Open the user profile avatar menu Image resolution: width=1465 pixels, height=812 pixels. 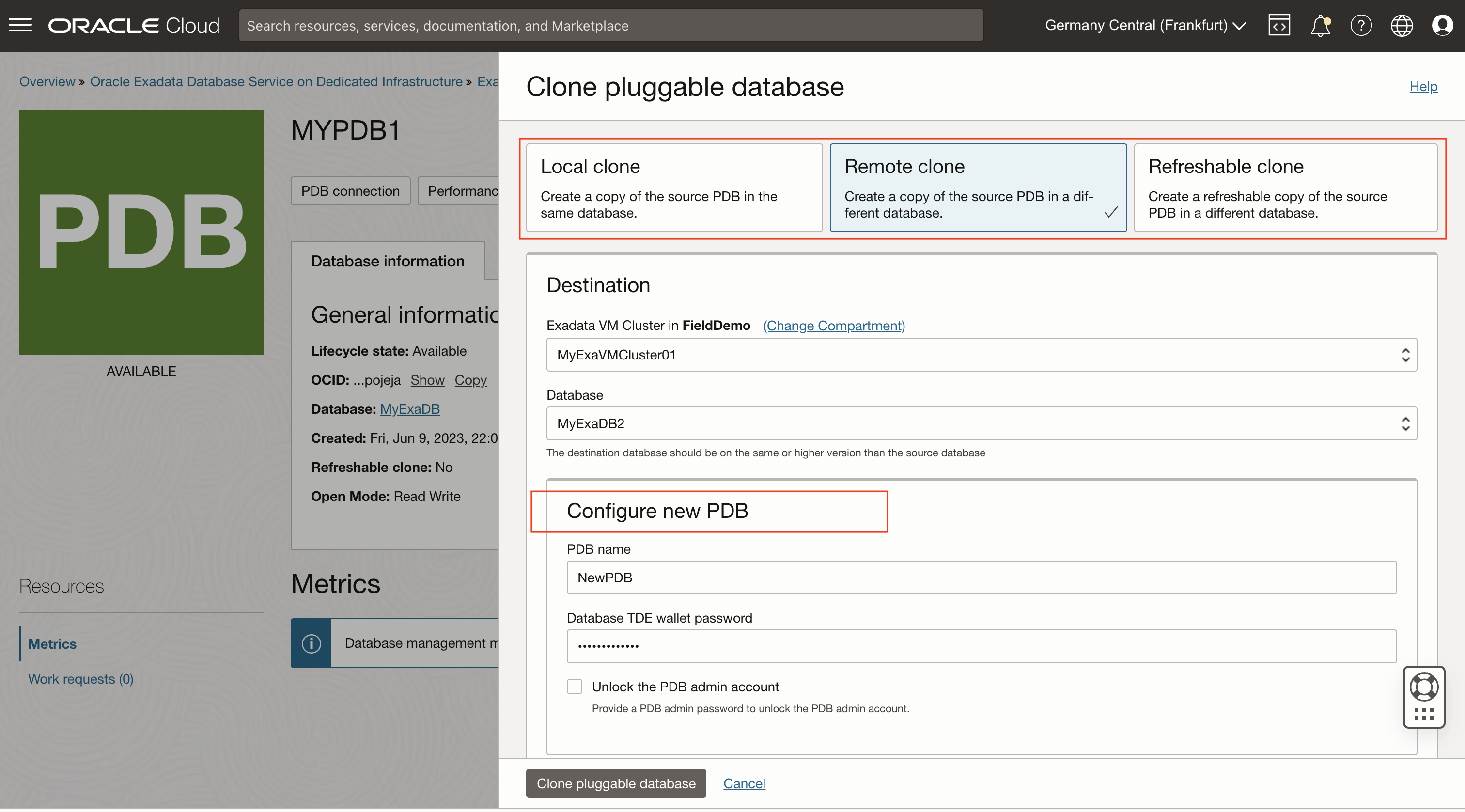tap(1442, 26)
